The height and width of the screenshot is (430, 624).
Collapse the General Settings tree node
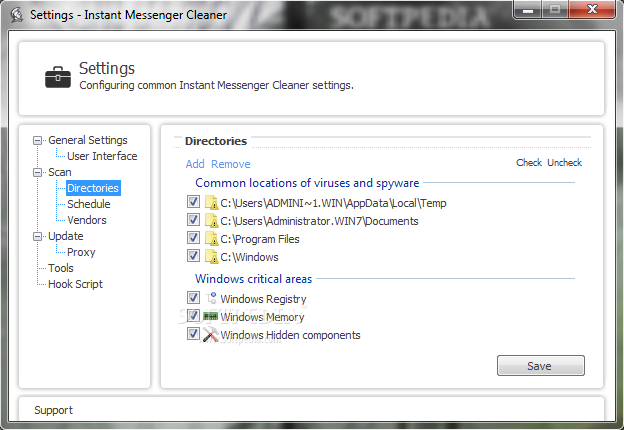(37, 140)
